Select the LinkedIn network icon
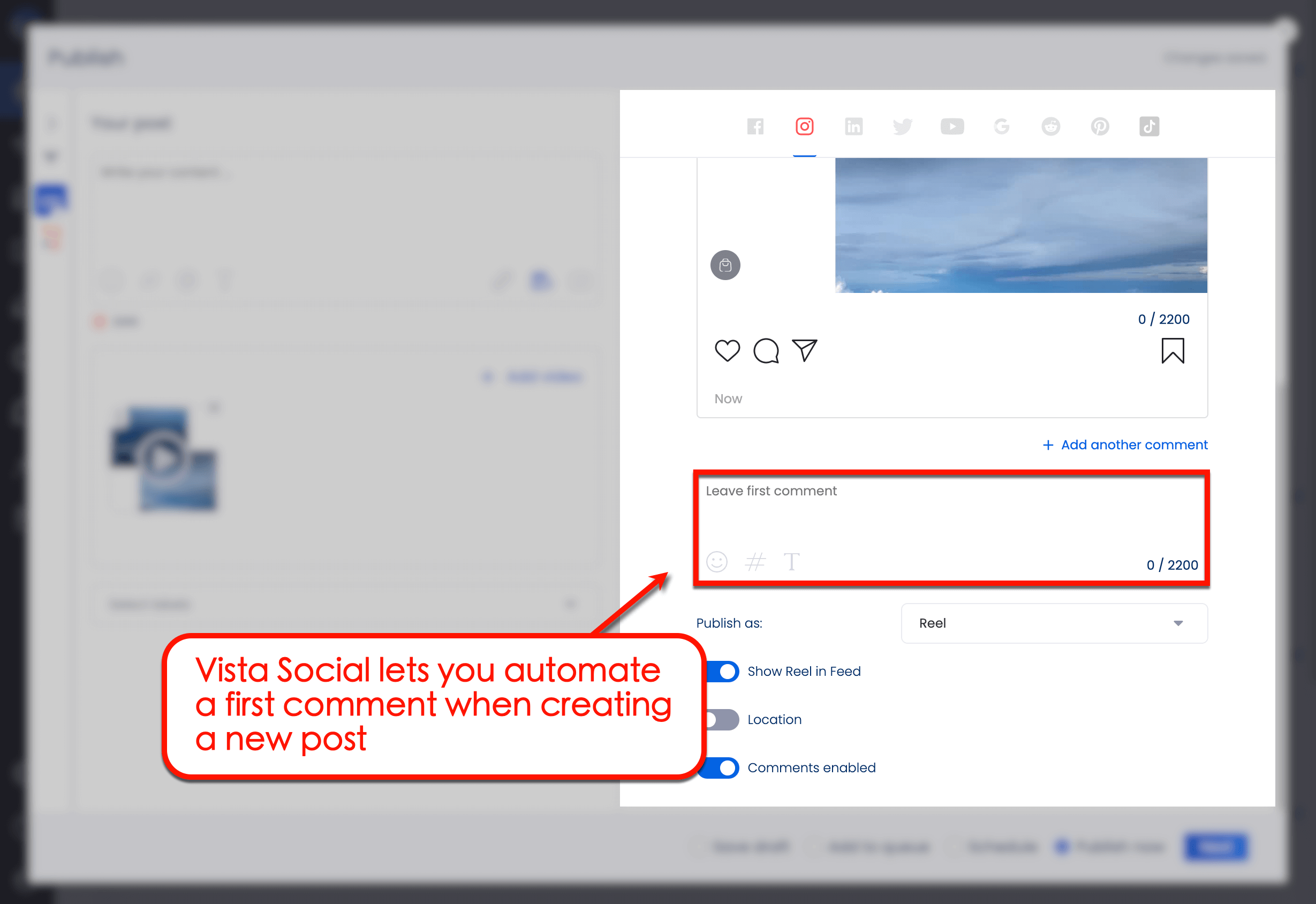 (x=853, y=126)
